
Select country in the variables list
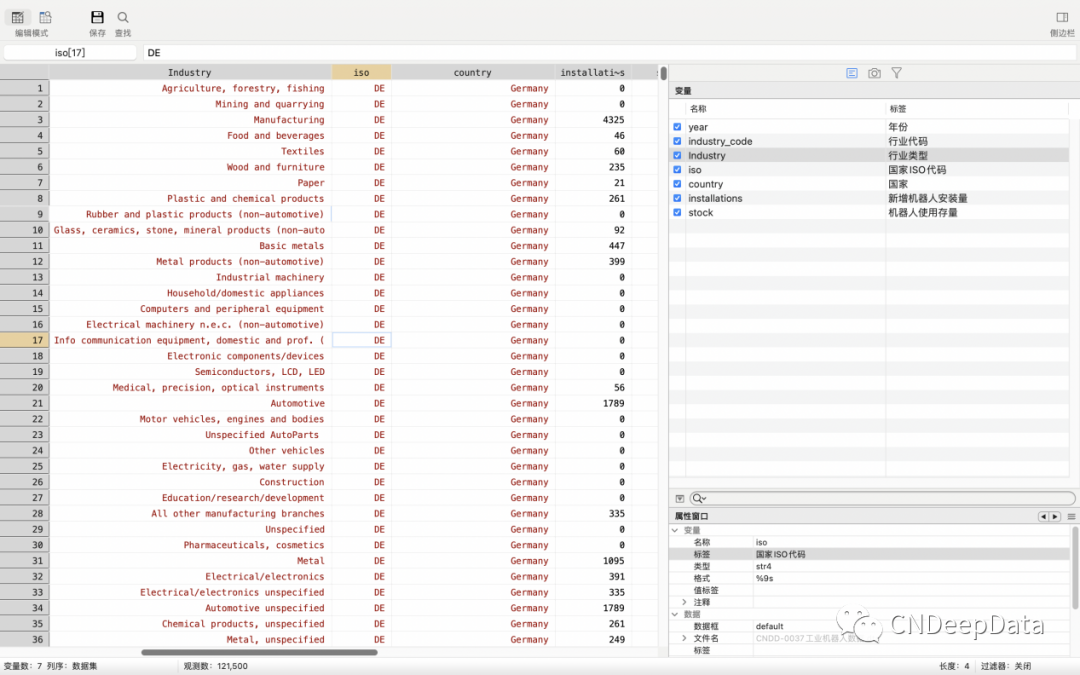tap(705, 184)
